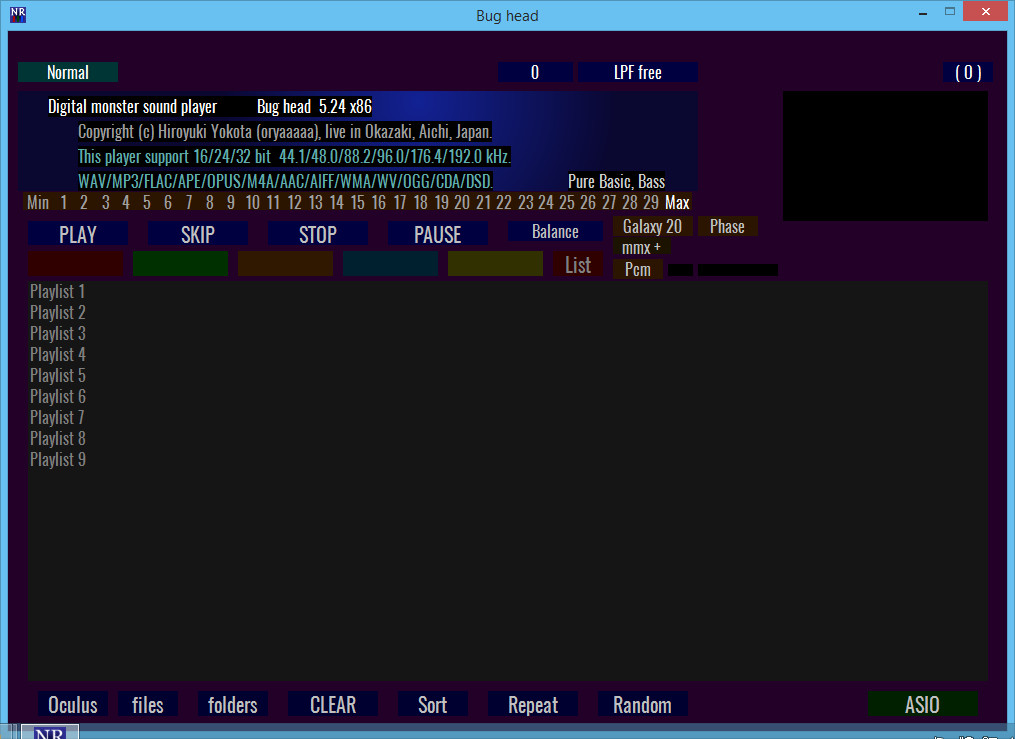Select the brown color swatch
This screenshot has height=739, width=1015.
(285, 264)
